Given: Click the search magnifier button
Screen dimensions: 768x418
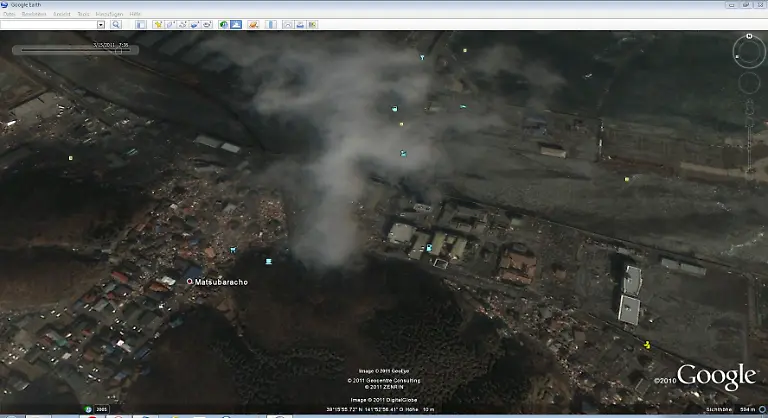Looking at the screenshot, I should point(116,24).
